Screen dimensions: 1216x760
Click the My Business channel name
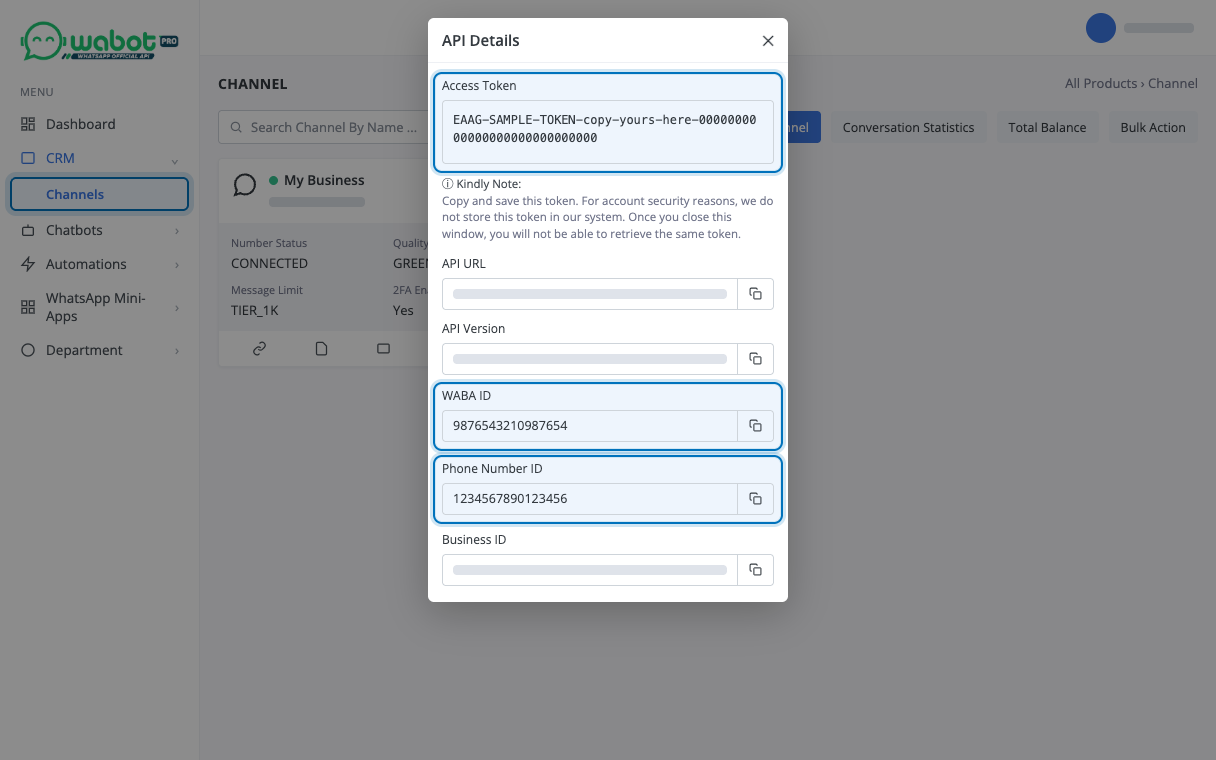(324, 180)
